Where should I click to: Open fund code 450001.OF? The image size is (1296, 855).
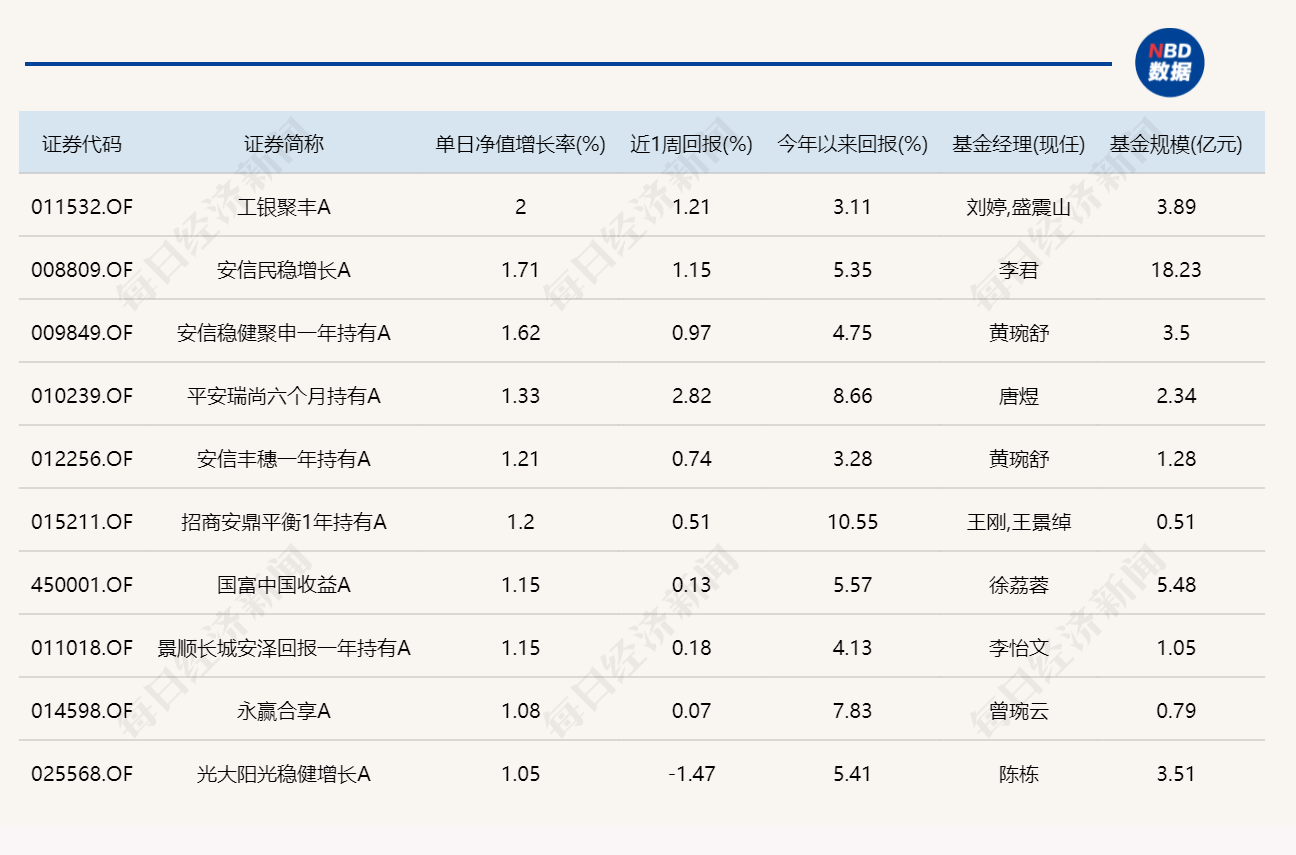[82, 585]
